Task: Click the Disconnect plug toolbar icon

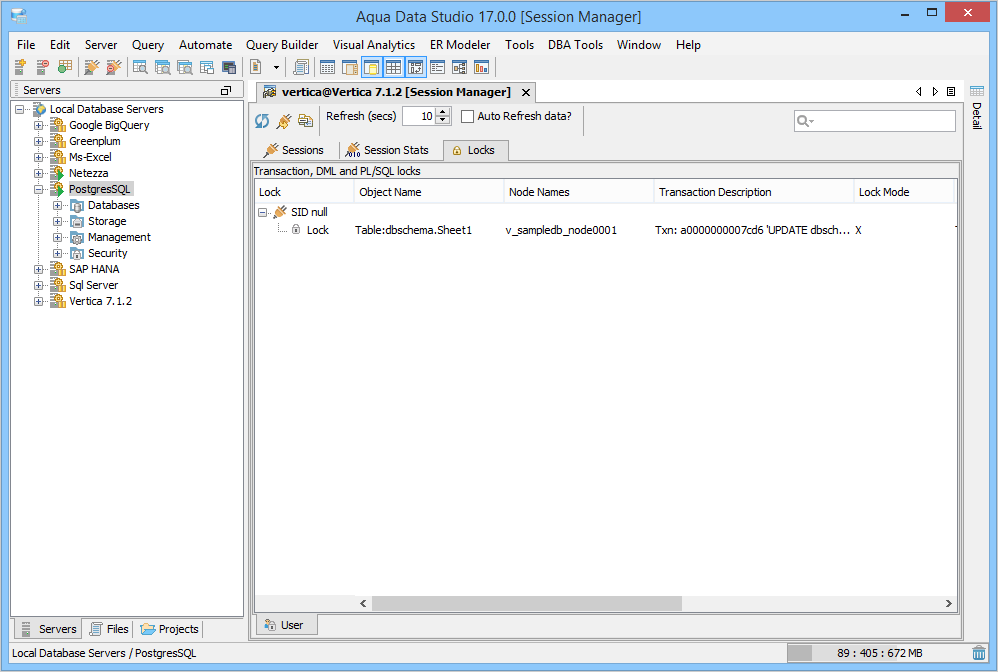Action: coord(114,67)
